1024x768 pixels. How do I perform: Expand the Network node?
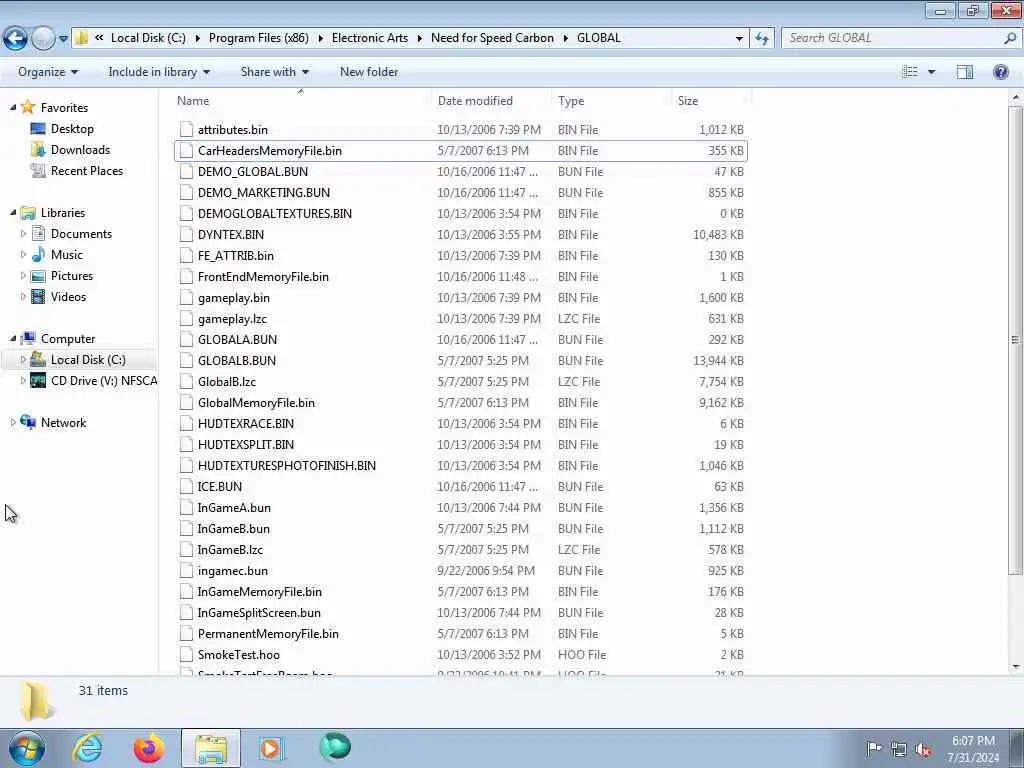13,423
